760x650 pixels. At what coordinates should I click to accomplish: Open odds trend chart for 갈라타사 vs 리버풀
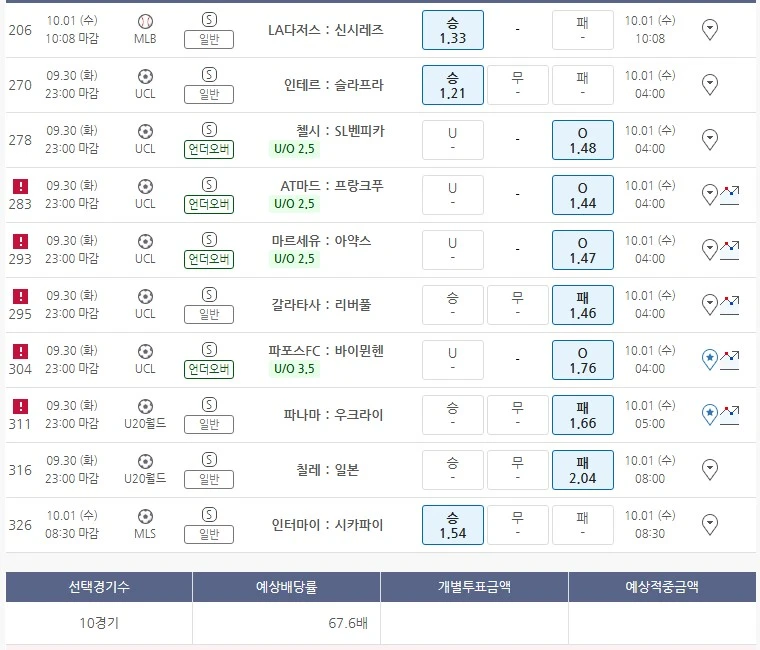730,304
